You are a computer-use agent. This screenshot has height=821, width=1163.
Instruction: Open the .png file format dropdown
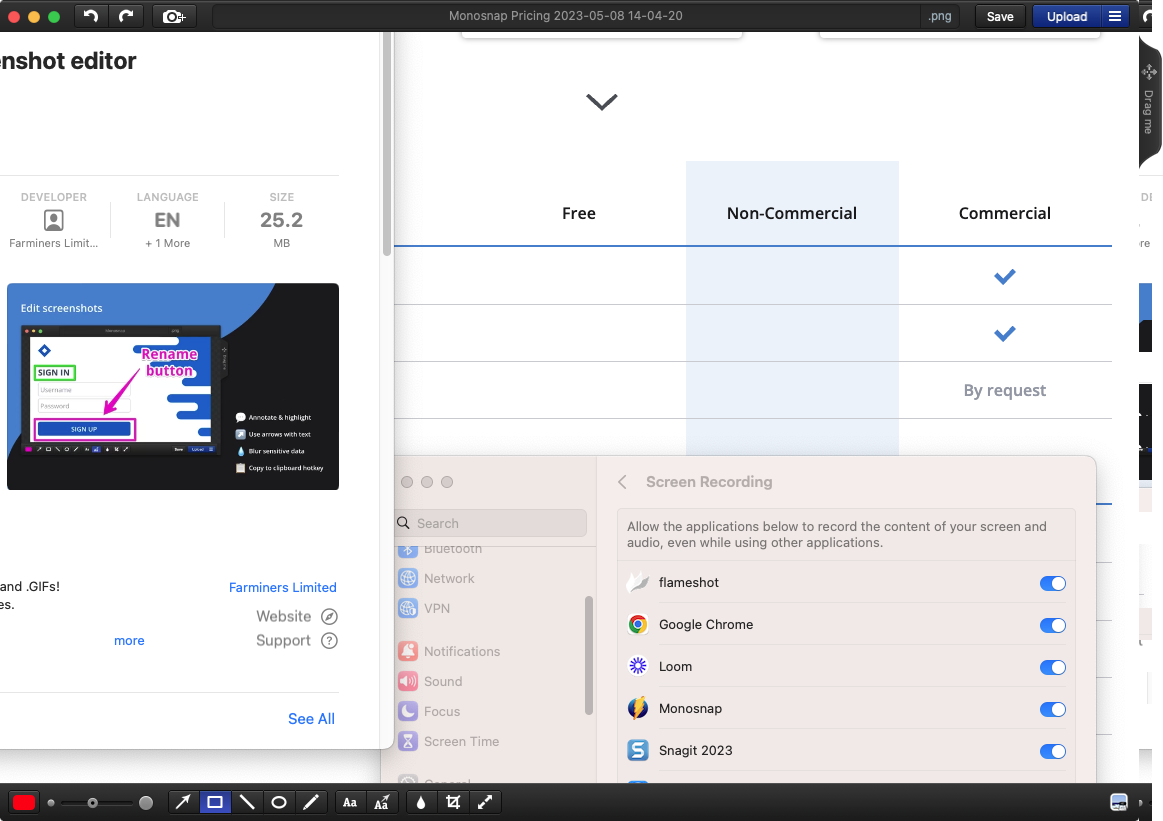pyautogui.click(x=940, y=16)
